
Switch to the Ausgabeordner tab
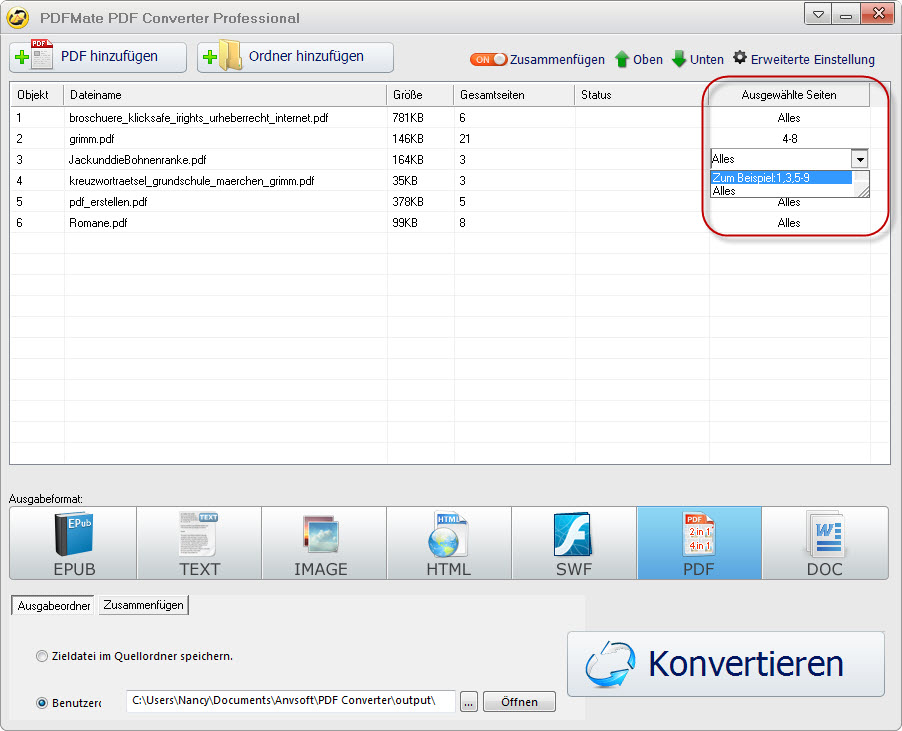point(53,605)
